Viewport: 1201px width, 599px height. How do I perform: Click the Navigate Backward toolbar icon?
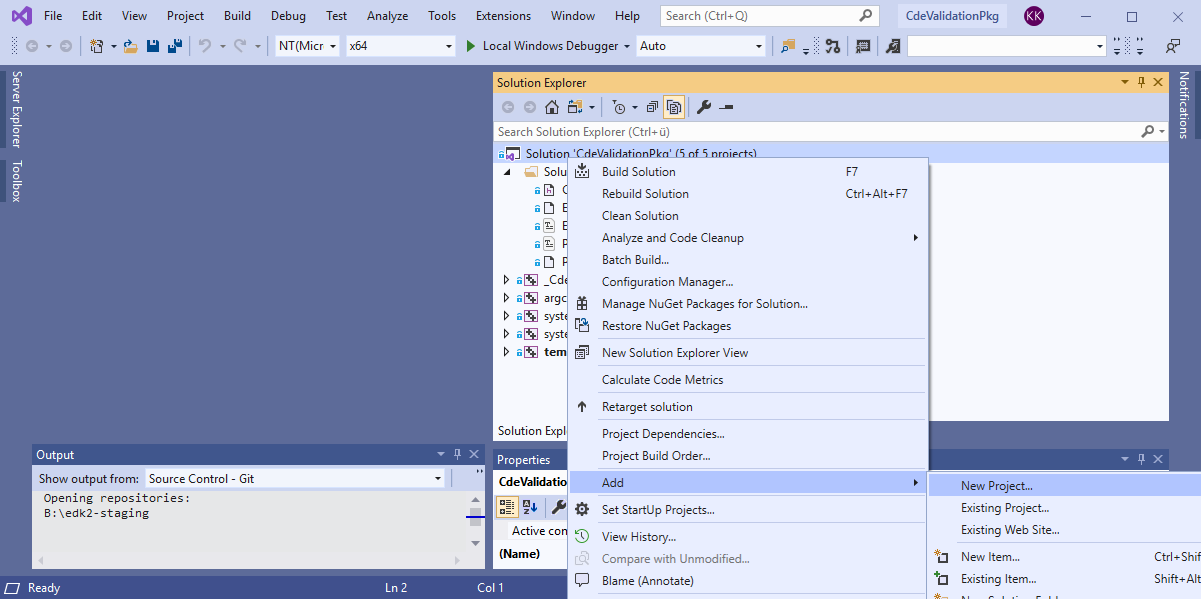(31, 46)
